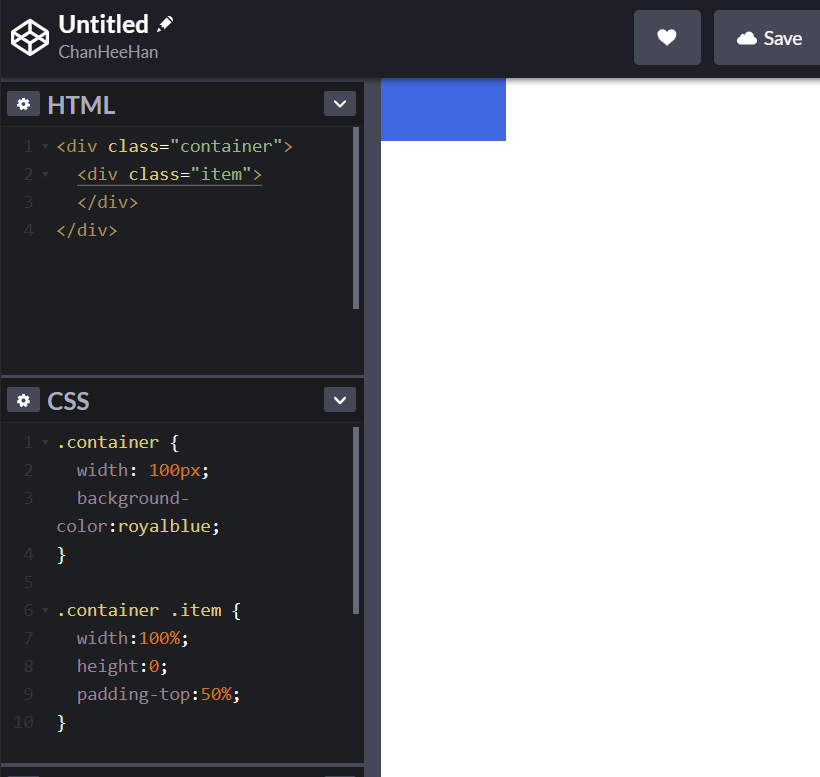Screen dimensions: 820x777
Task: Expand HTML panel dropdown chevron
Action: point(340,104)
